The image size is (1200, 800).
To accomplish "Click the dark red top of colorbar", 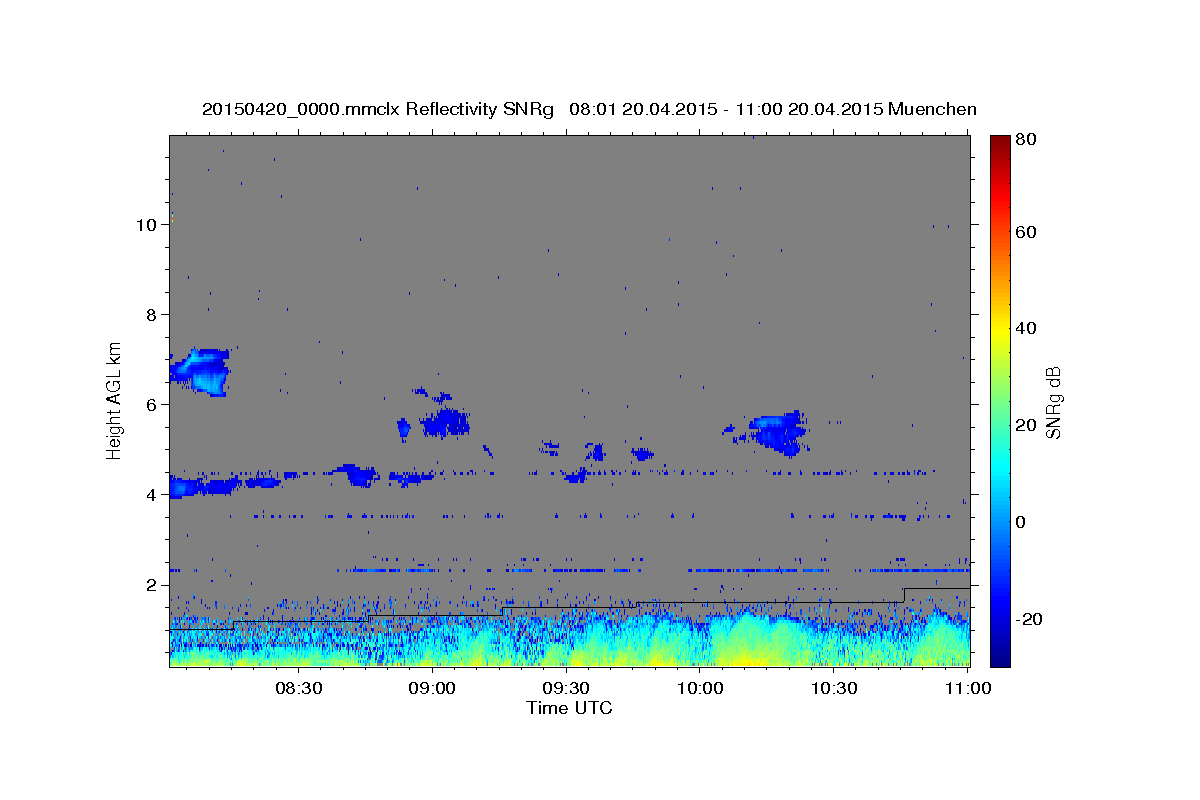I will coord(1000,145).
